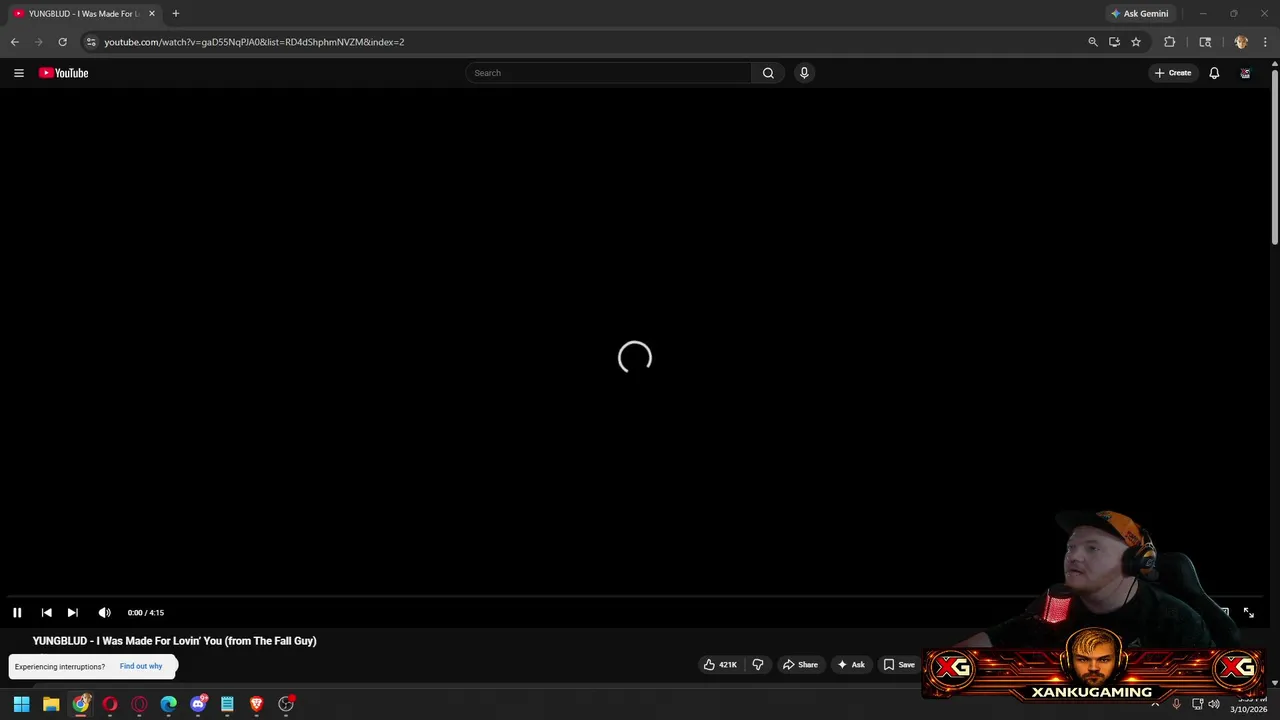This screenshot has height=720, width=1280.
Task: Click the page vertical scrollbar thumb
Action: point(1275,155)
